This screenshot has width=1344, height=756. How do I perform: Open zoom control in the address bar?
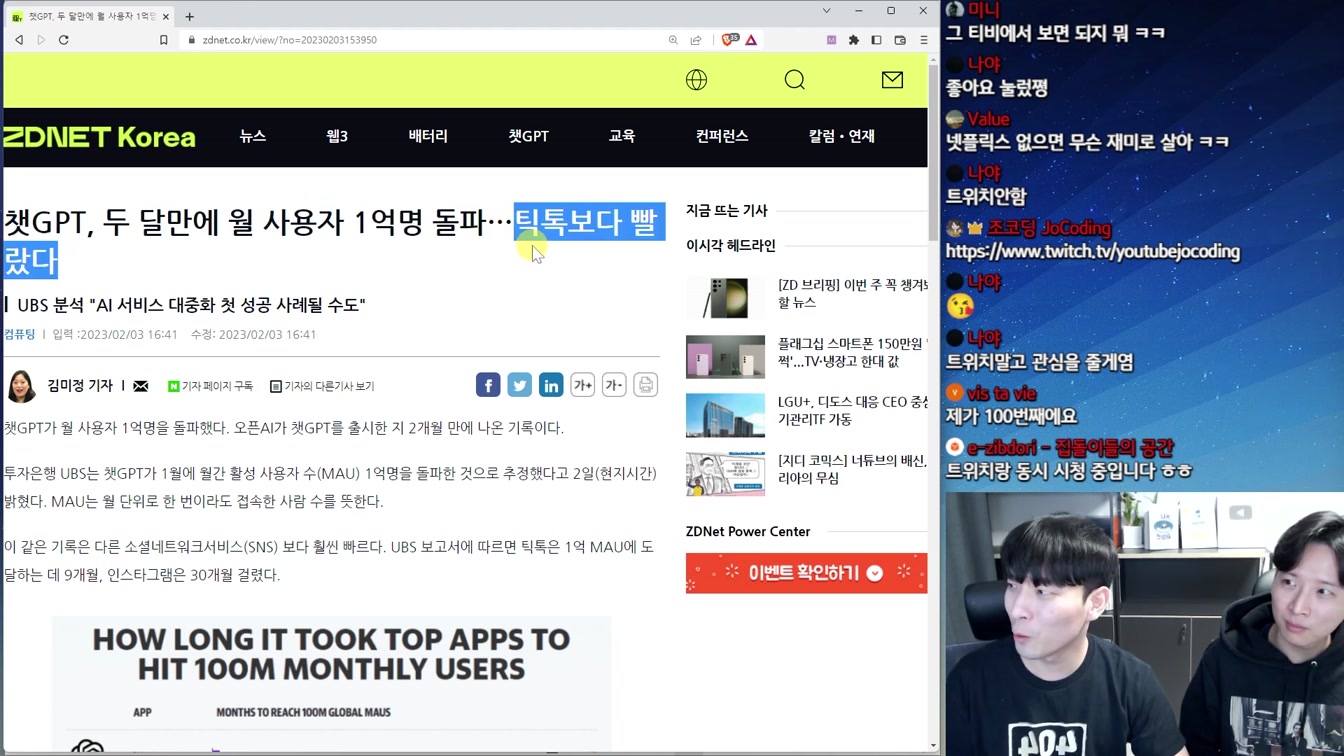tap(673, 40)
